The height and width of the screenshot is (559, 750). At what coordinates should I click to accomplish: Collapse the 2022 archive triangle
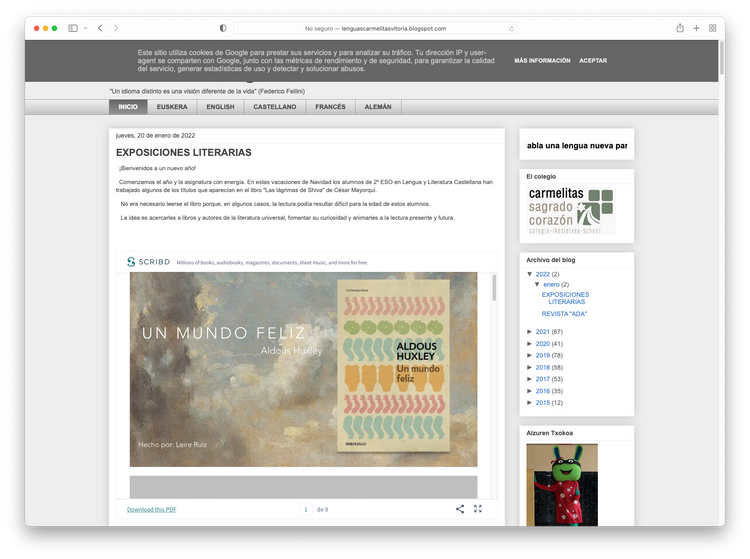(x=529, y=274)
